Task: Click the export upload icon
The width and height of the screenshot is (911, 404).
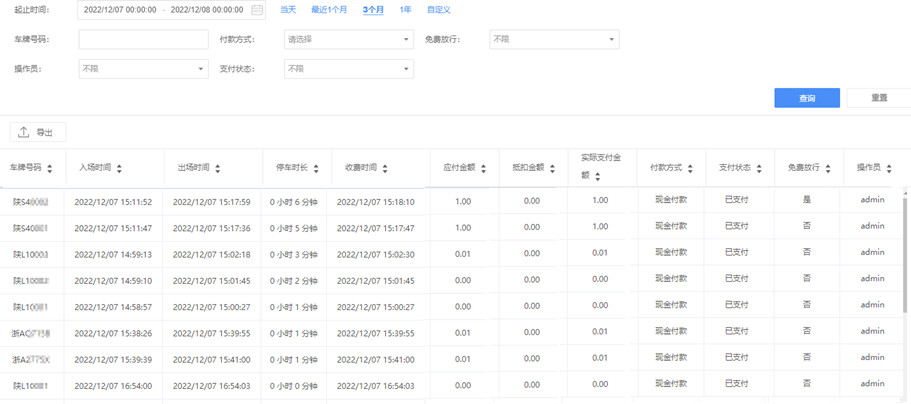Action: [x=24, y=133]
